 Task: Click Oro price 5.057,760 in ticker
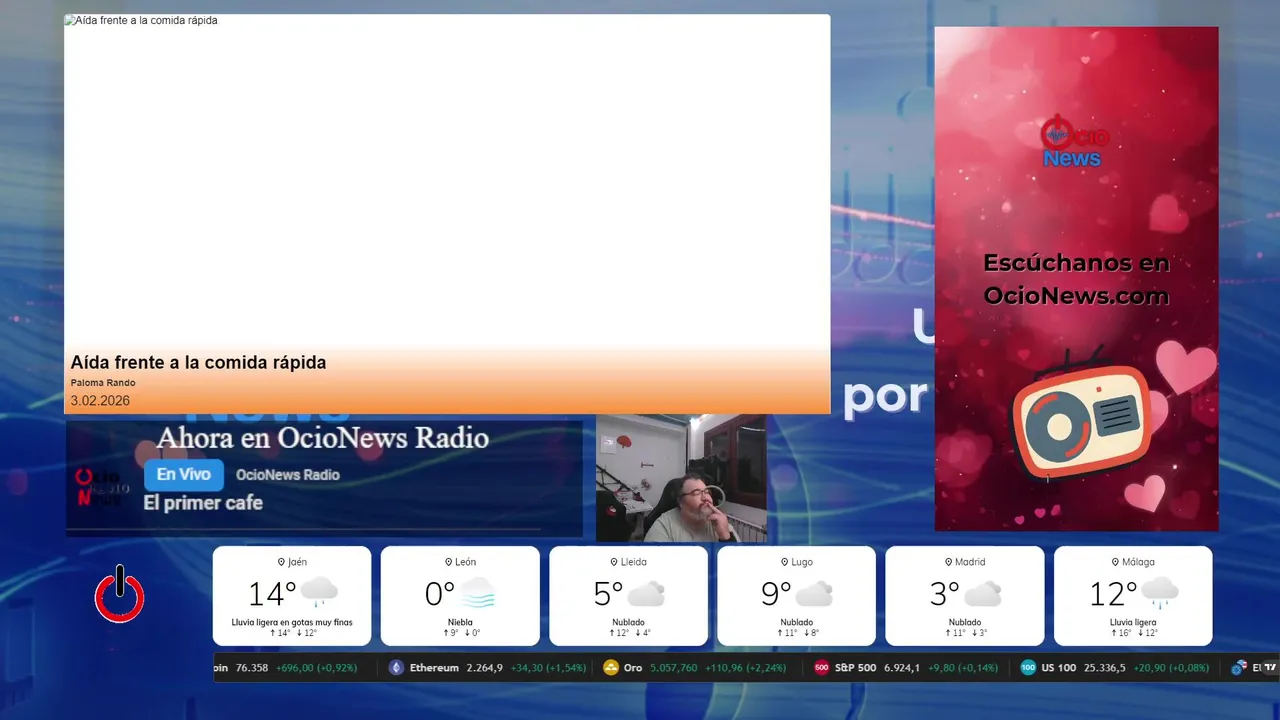coord(674,668)
